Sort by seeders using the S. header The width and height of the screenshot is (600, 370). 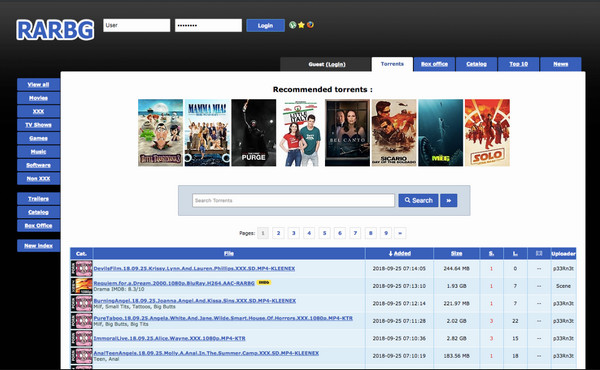(x=491, y=253)
